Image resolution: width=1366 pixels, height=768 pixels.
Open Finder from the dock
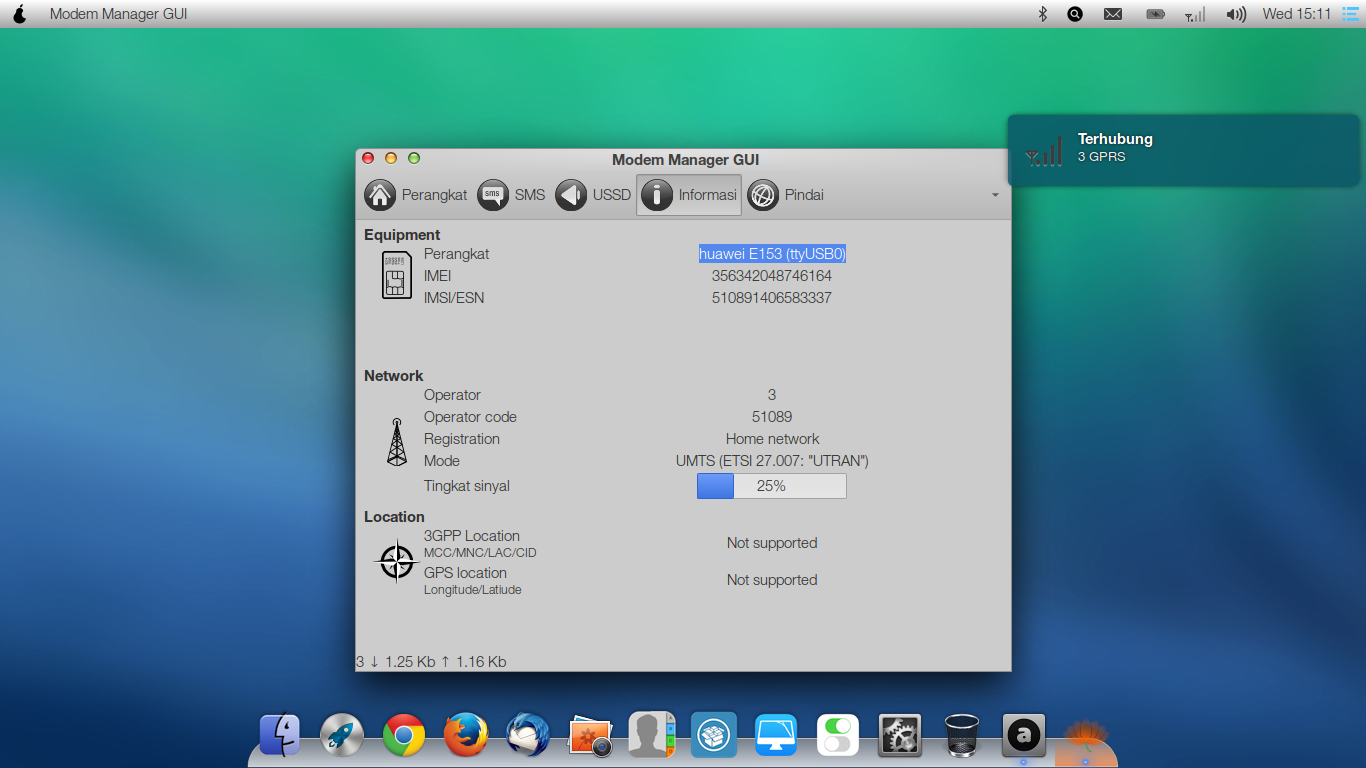tap(280, 735)
